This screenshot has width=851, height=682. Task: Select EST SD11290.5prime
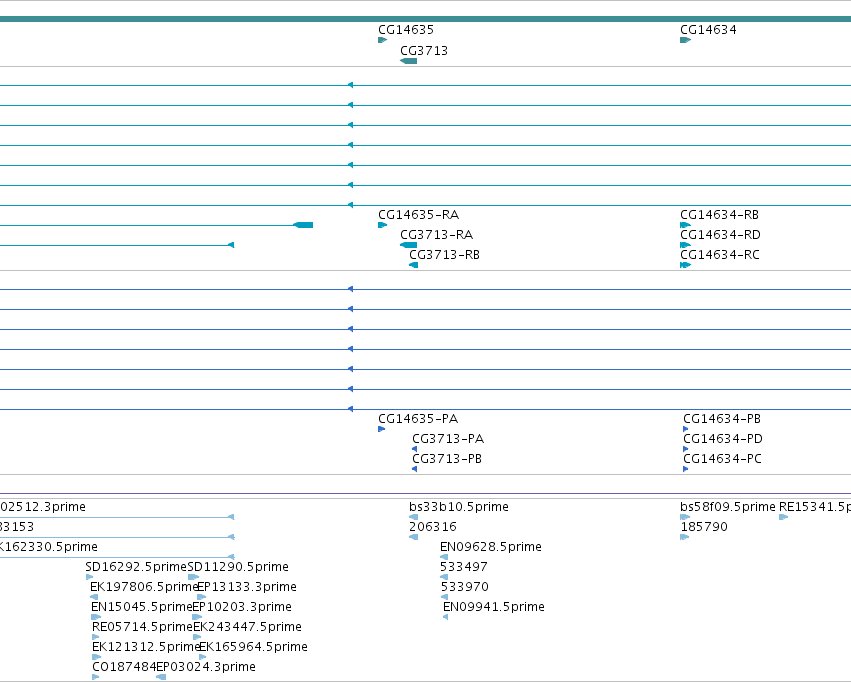click(238, 567)
